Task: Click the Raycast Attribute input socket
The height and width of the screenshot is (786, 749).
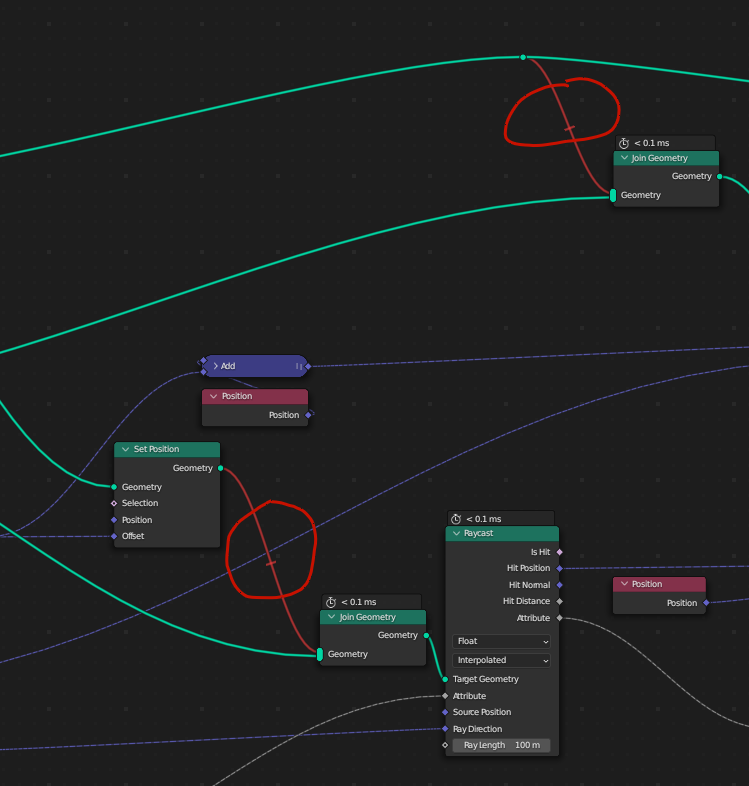Action: 445,696
